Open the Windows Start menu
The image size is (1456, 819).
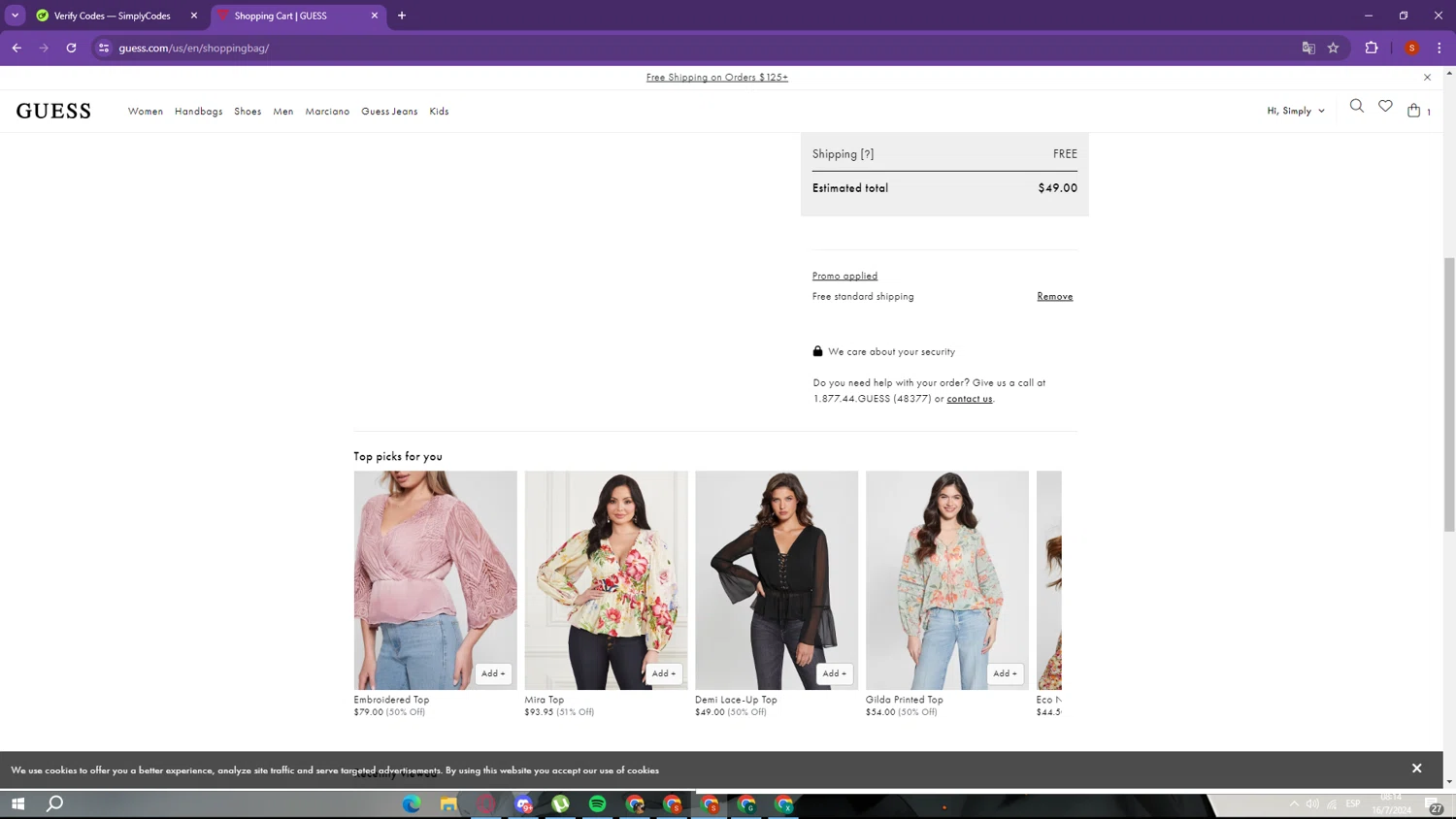point(17,803)
